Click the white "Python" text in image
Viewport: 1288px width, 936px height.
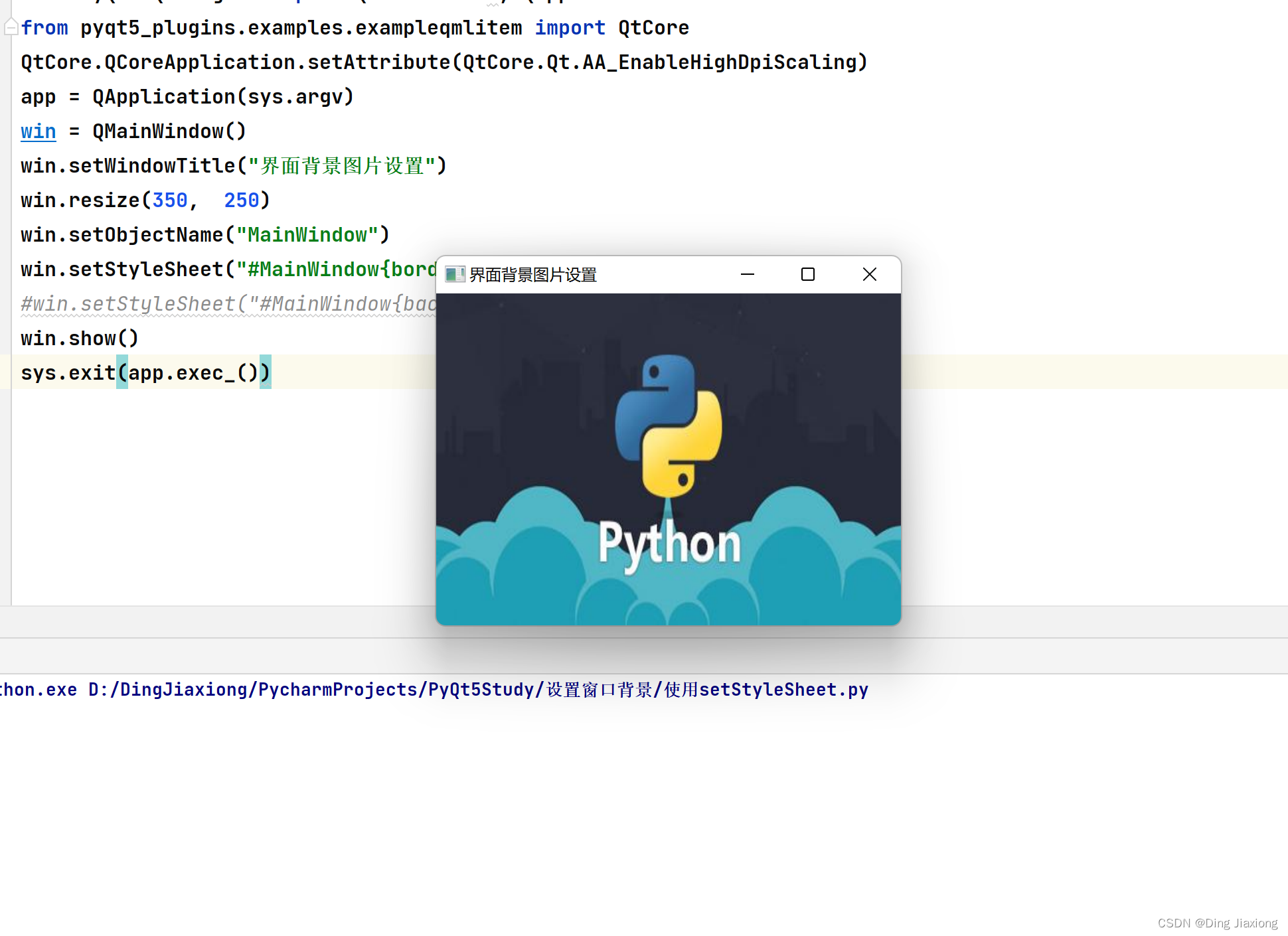click(x=669, y=544)
